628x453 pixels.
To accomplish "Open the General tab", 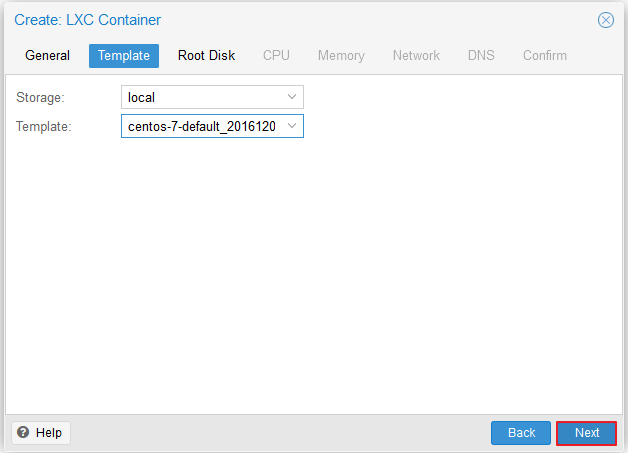I will coord(47,56).
